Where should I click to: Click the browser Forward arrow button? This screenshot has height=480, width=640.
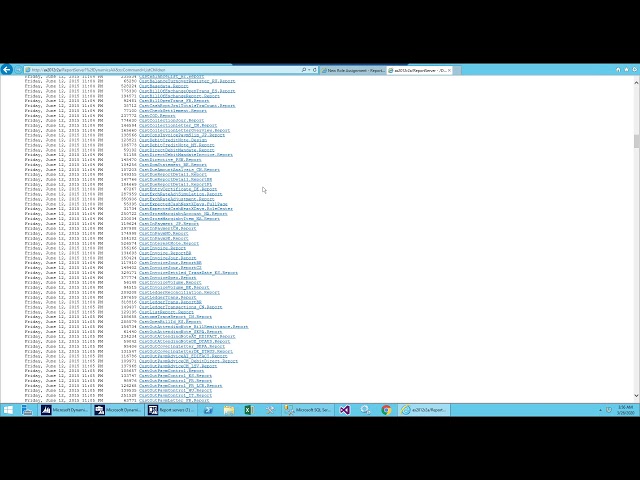point(18,70)
